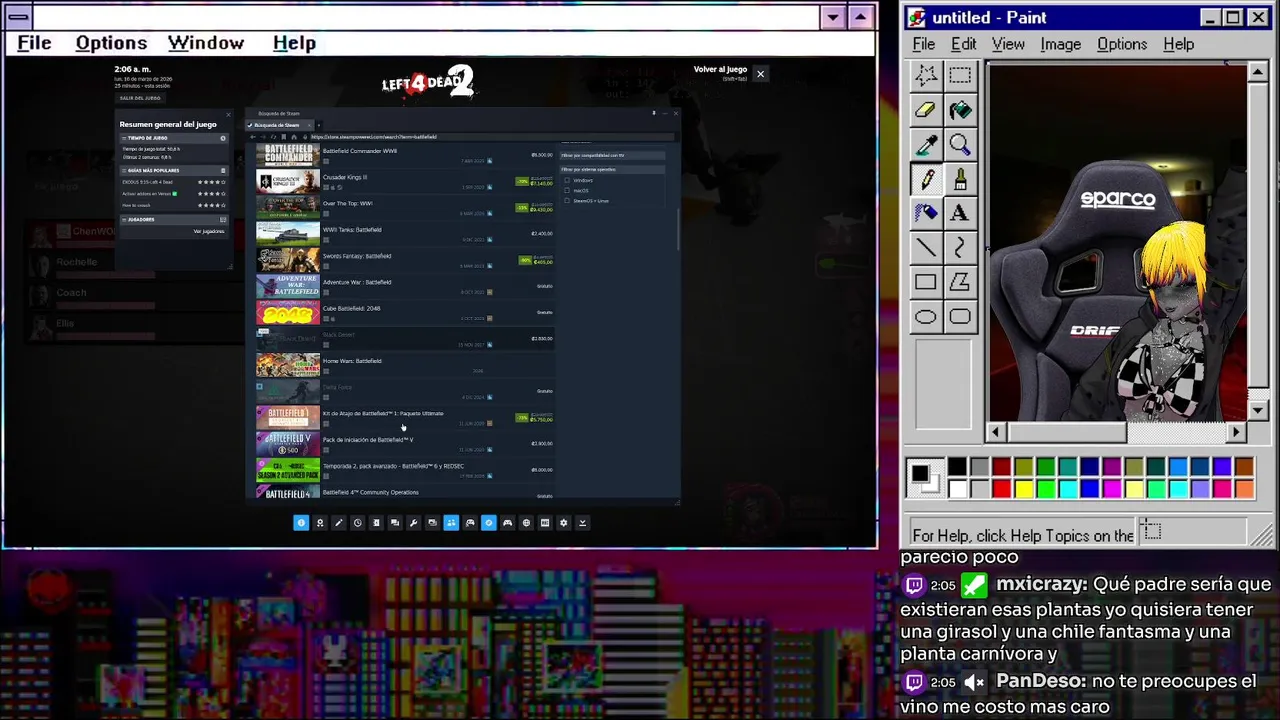Select the Pick Color eyedropper tool
1280x720 pixels.
926,145
